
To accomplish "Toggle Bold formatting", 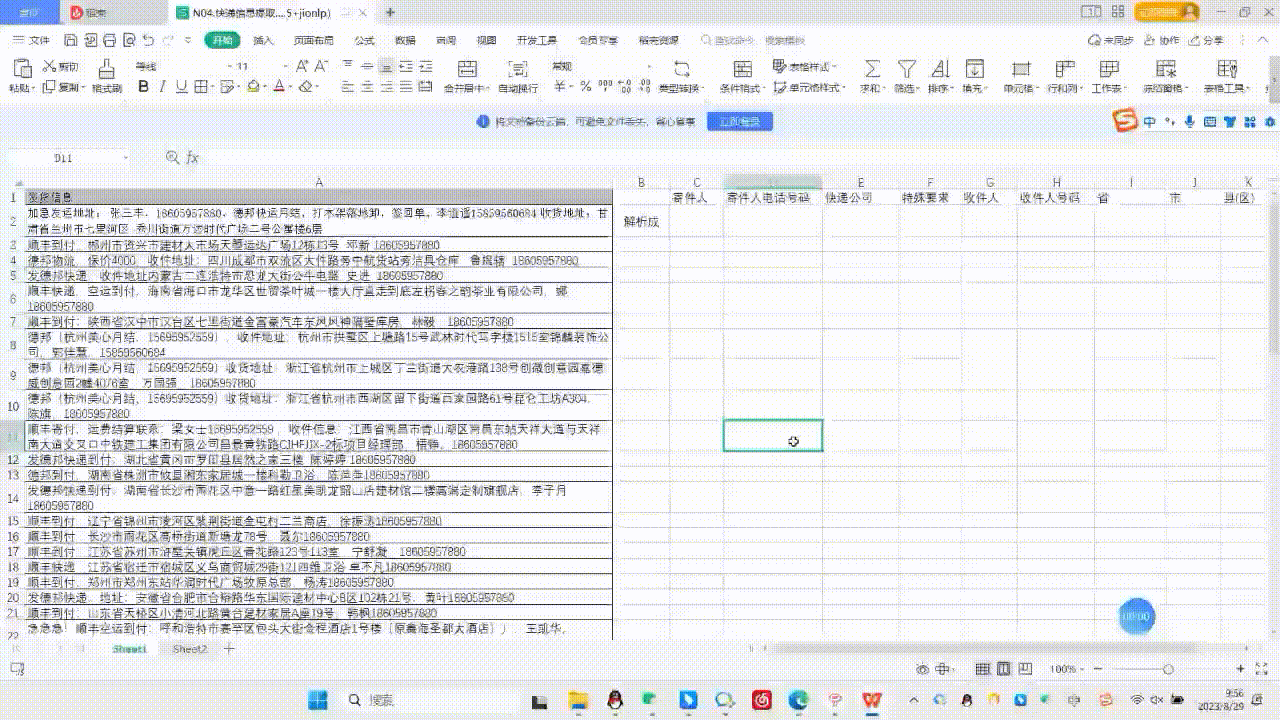I will [143, 88].
